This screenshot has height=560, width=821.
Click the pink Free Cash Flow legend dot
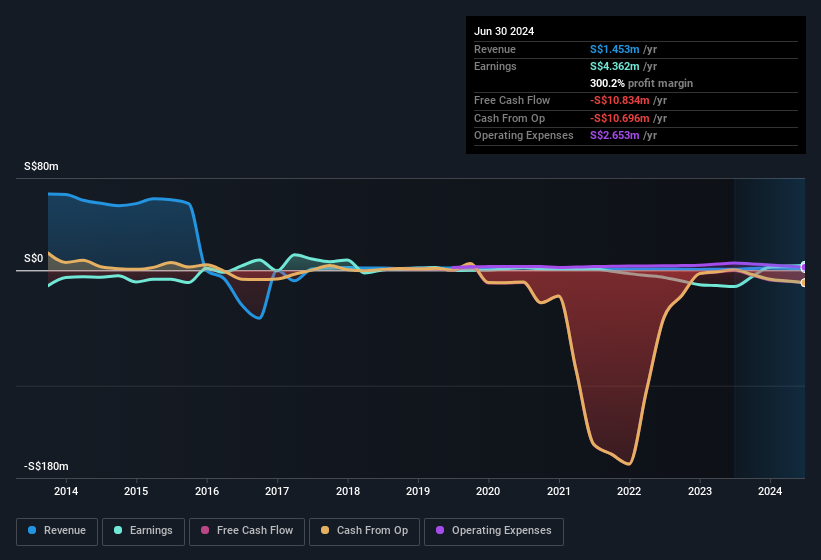(205, 530)
